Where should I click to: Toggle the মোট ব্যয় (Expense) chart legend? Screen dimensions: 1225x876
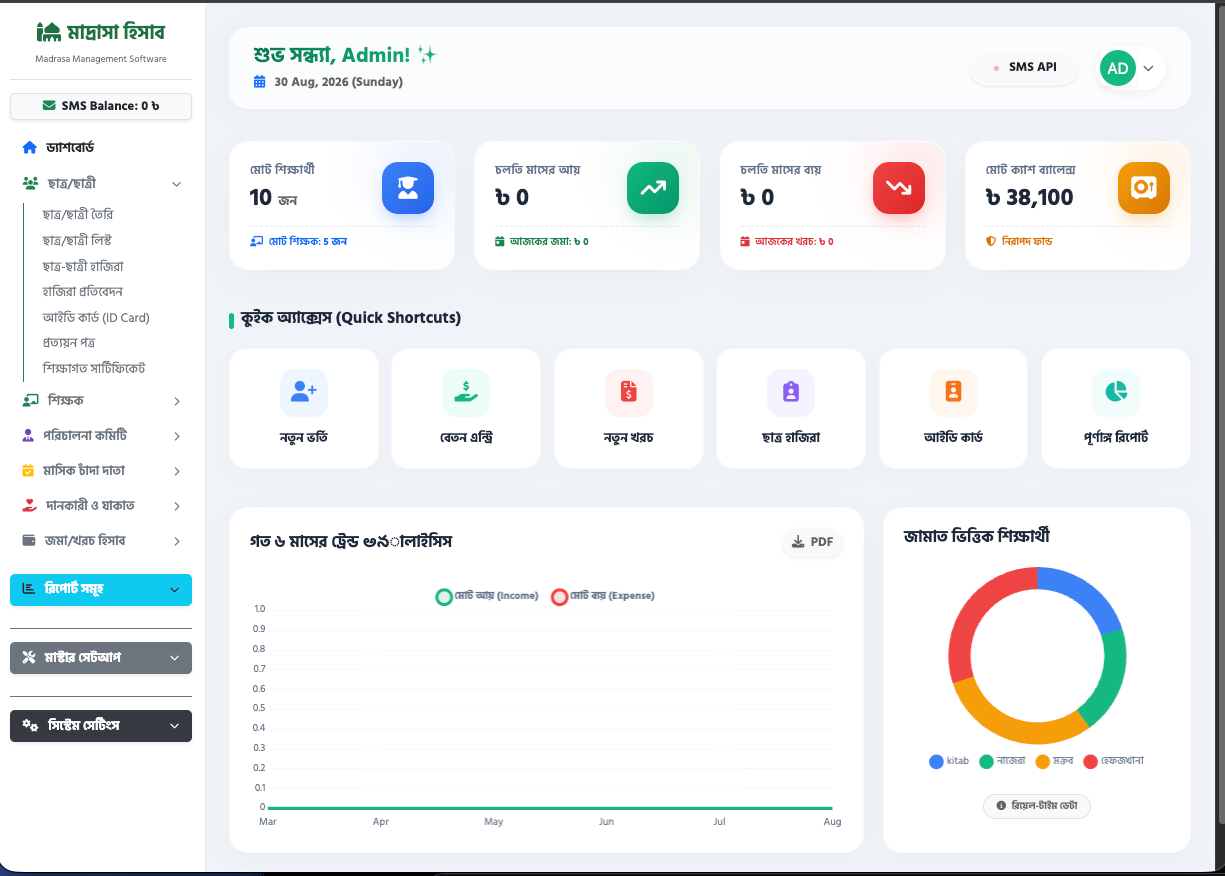pos(603,596)
